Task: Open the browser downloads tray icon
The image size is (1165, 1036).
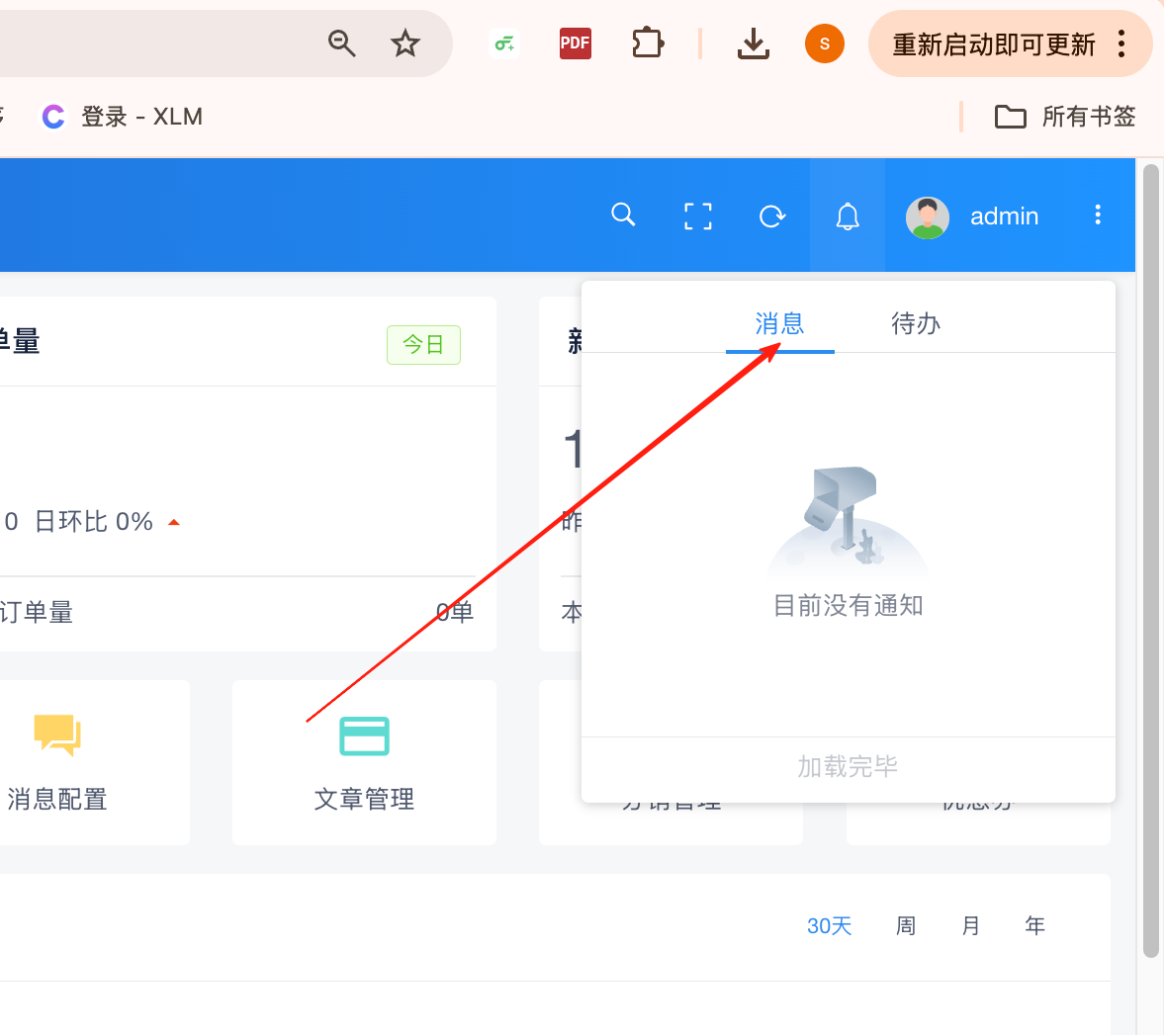Action: pyautogui.click(x=753, y=43)
